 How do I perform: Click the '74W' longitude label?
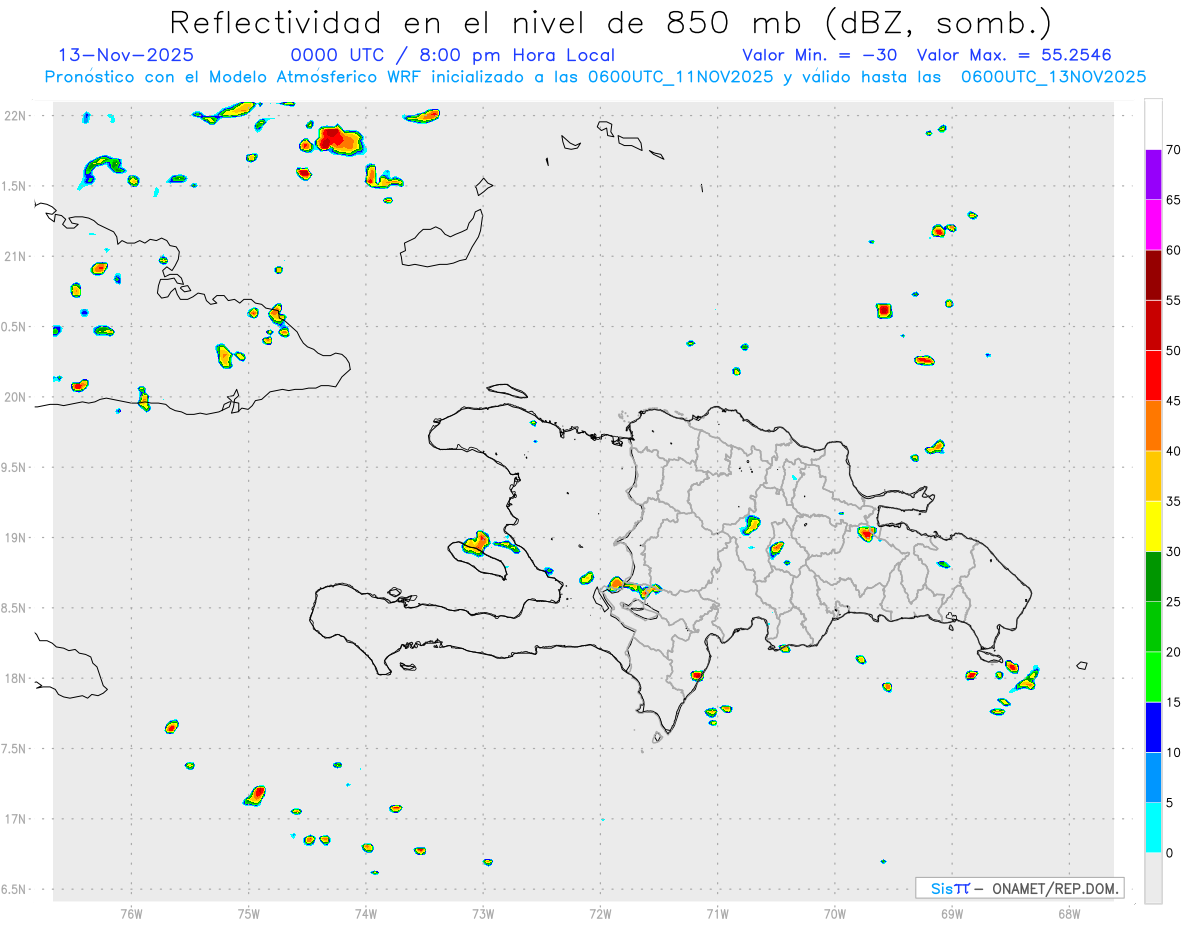point(366,913)
